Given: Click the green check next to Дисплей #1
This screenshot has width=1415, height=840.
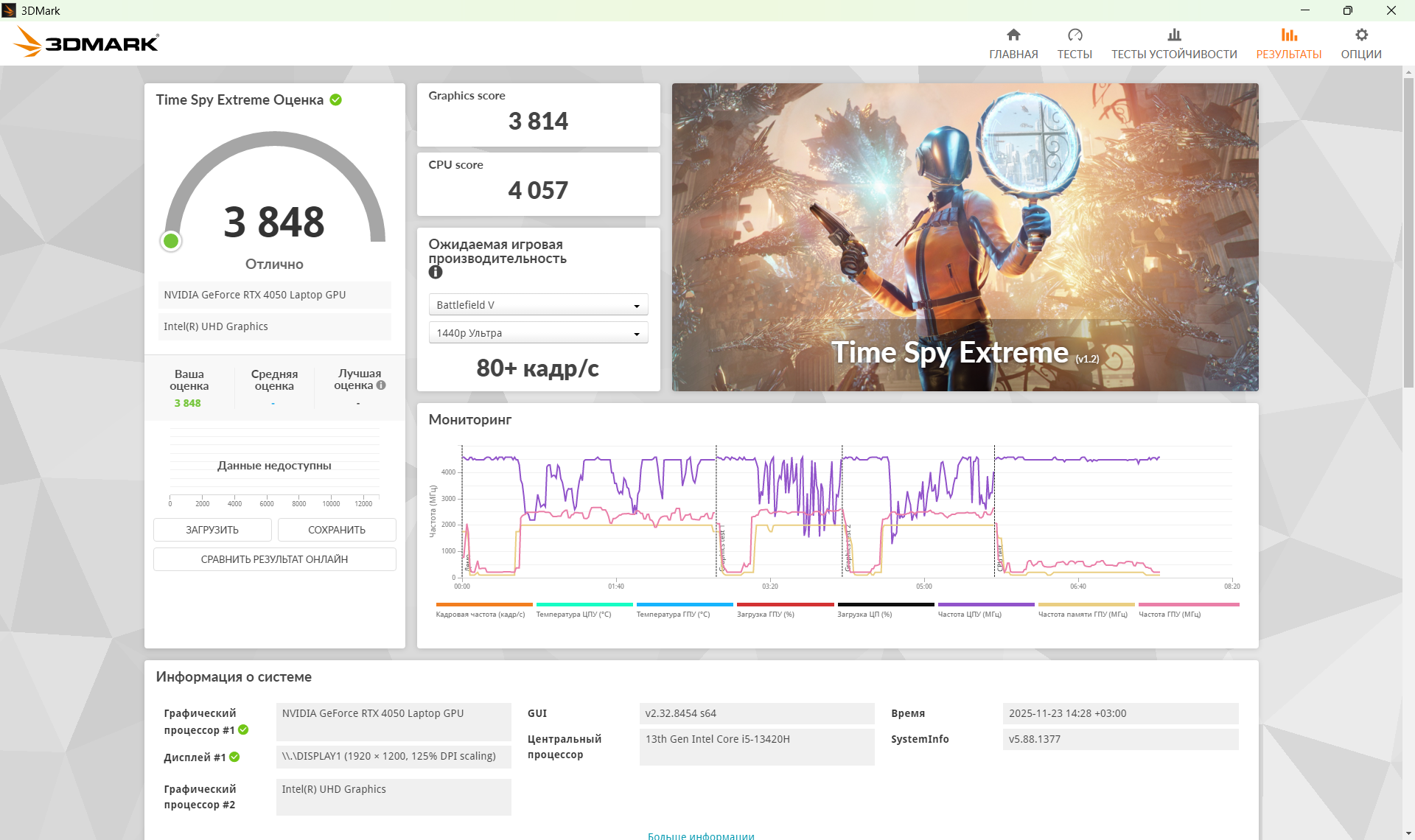Looking at the screenshot, I should (x=234, y=757).
